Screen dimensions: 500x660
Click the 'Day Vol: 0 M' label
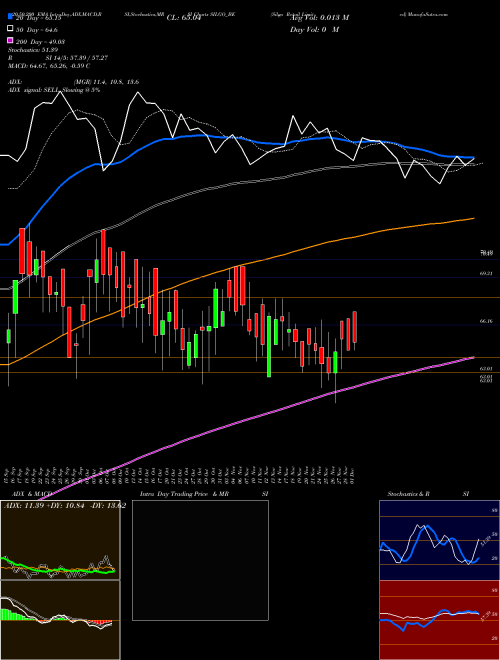(314, 30)
